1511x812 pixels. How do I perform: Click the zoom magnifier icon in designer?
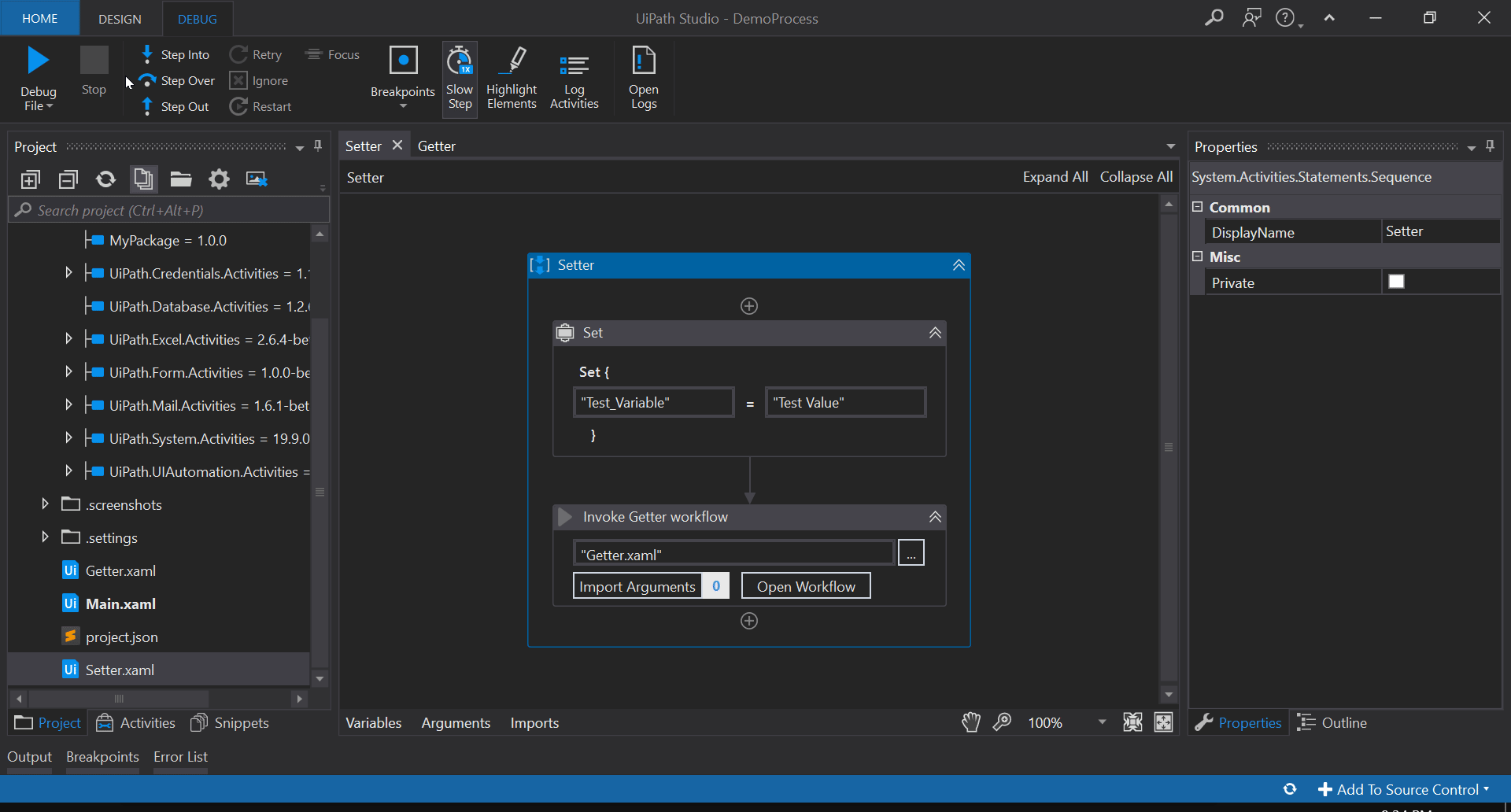[x=1002, y=722]
